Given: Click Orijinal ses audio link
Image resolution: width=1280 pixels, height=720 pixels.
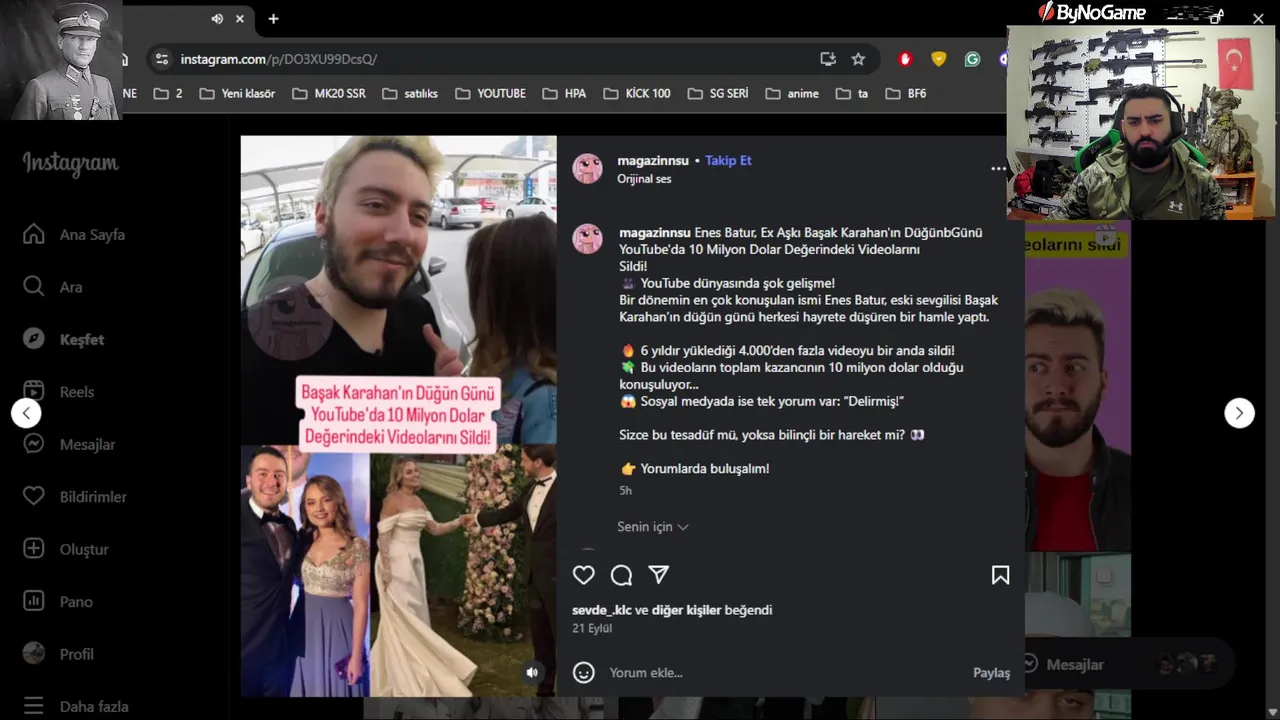Looking at the screenshot, I should click(644, 179).
